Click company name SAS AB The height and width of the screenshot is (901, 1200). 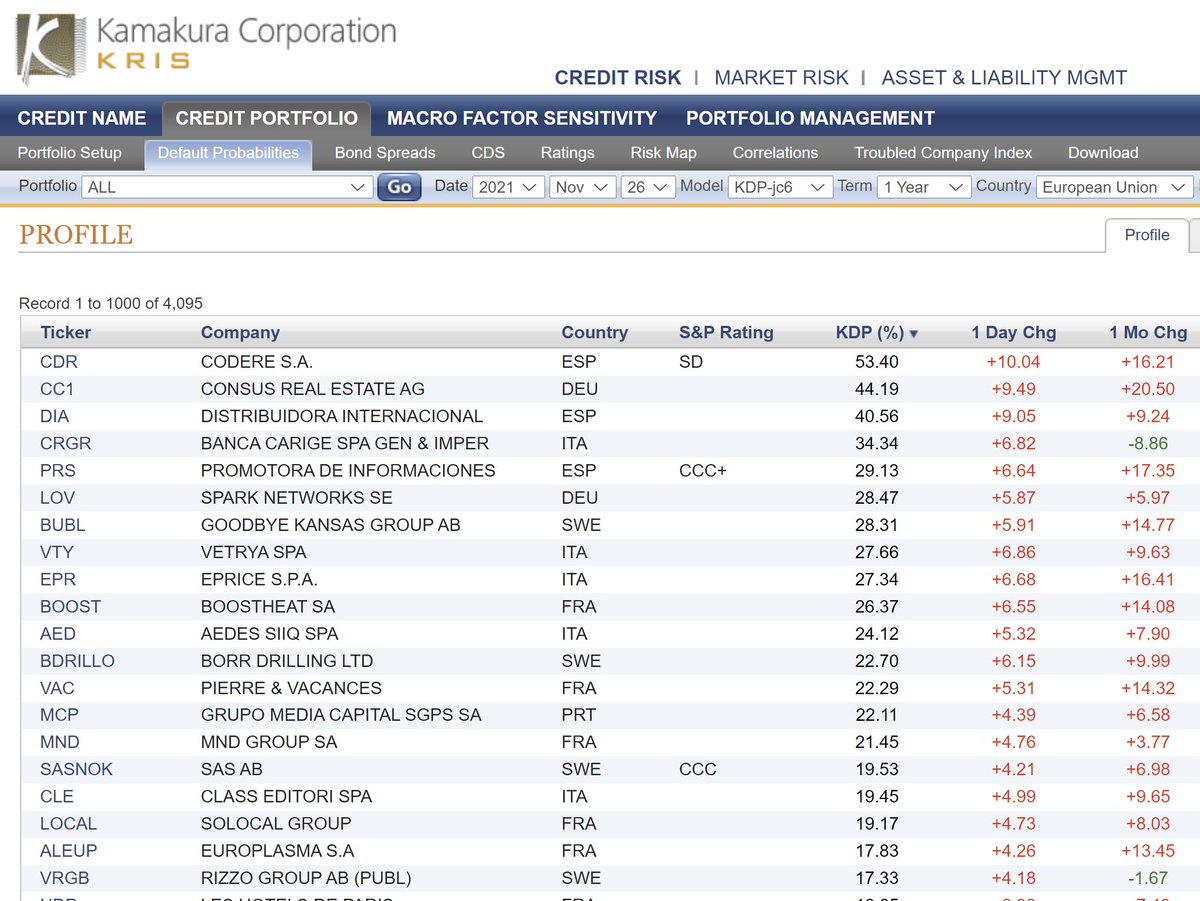point(232,769)
